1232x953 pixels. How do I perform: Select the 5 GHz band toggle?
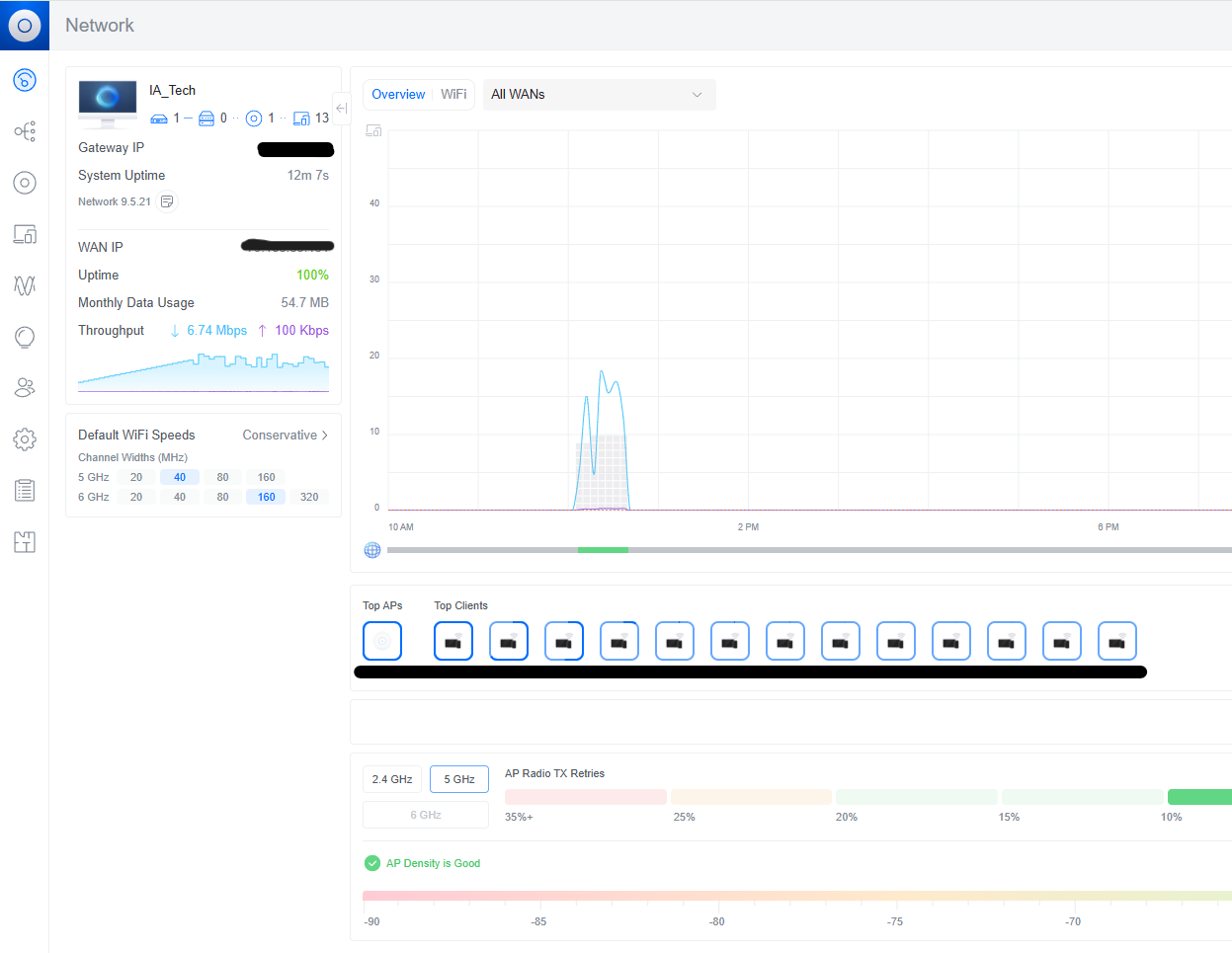tap(459, 779)
